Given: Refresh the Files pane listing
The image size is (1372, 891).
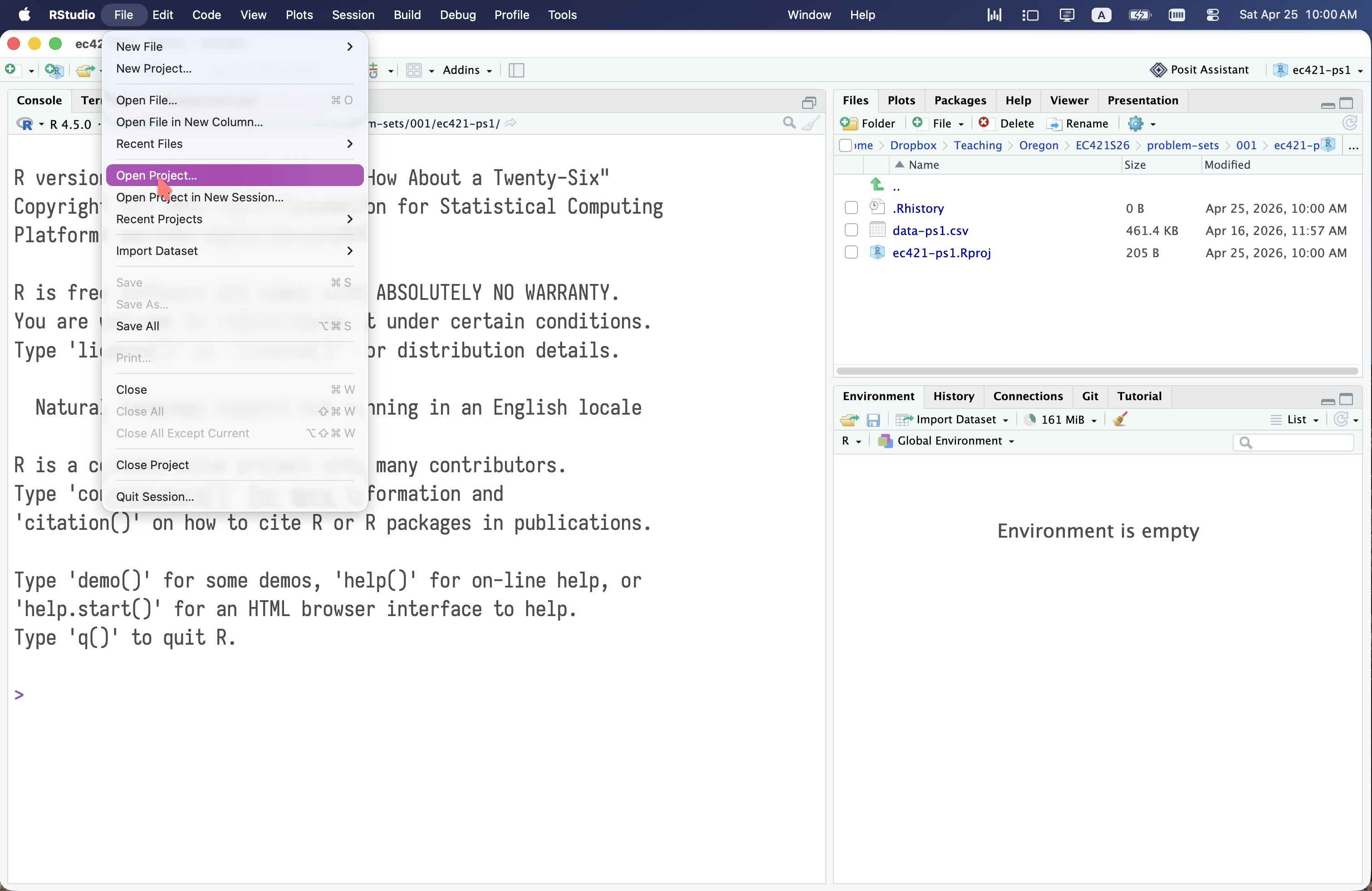Looking at the screenshot, I should [1349, 123].
